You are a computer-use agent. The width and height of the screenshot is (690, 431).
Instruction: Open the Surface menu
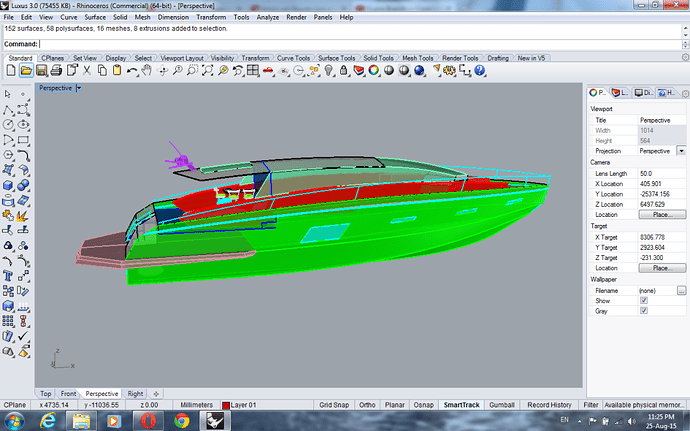tap(97, 17)
